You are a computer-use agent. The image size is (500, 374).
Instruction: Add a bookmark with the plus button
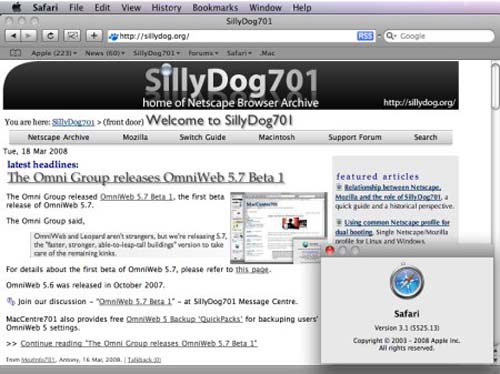[94, 36]
